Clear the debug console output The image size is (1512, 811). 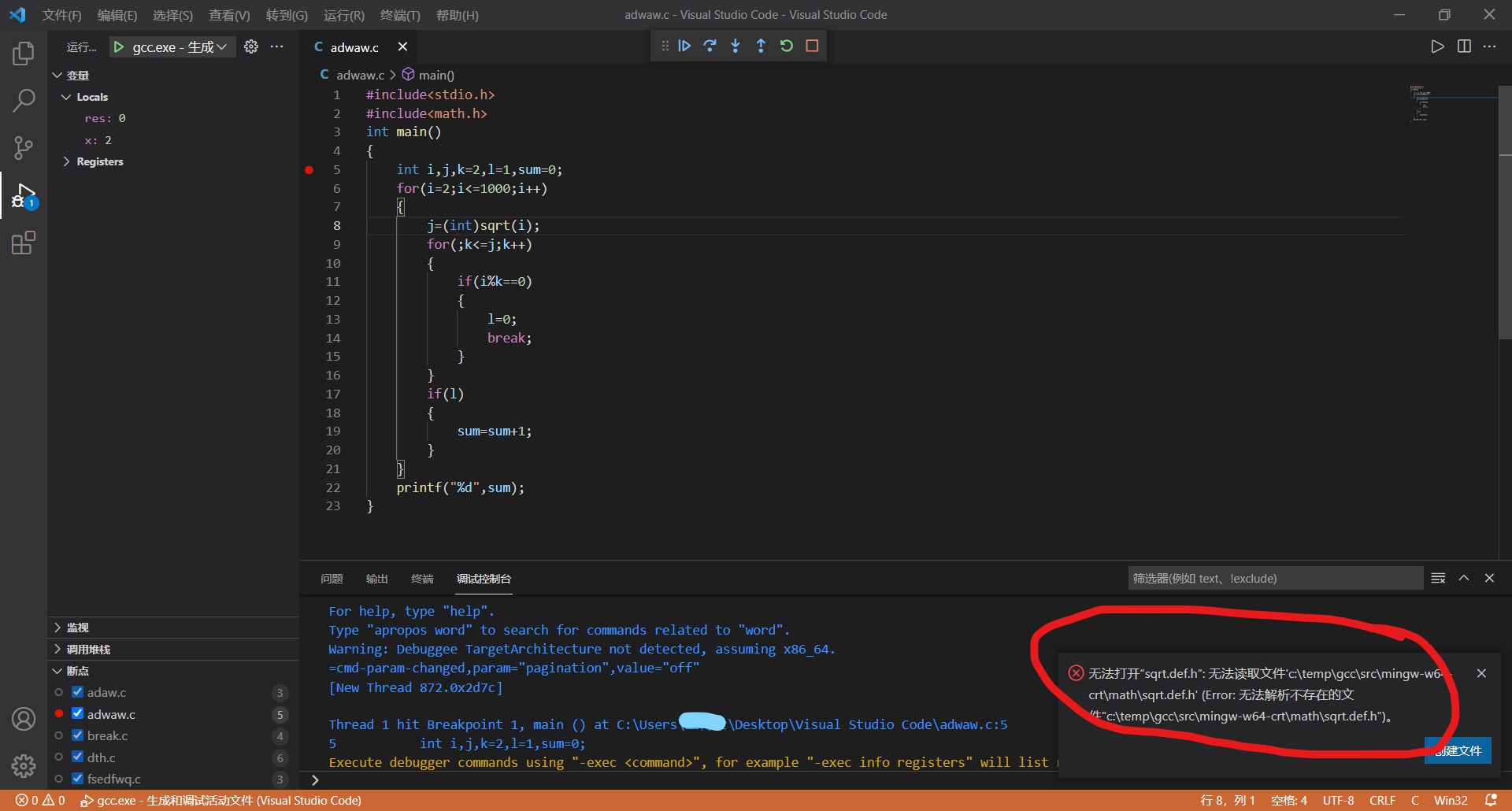pyautogui.click(x=1438, y=578)
